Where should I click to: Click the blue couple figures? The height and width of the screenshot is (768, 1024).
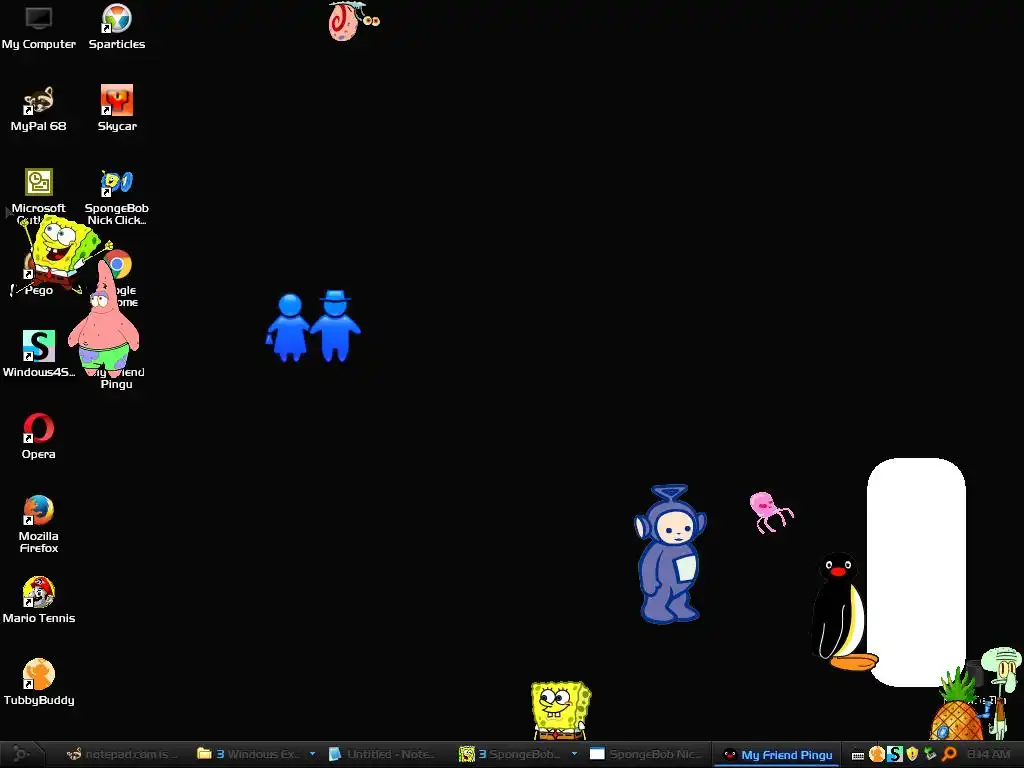(313, 326)
